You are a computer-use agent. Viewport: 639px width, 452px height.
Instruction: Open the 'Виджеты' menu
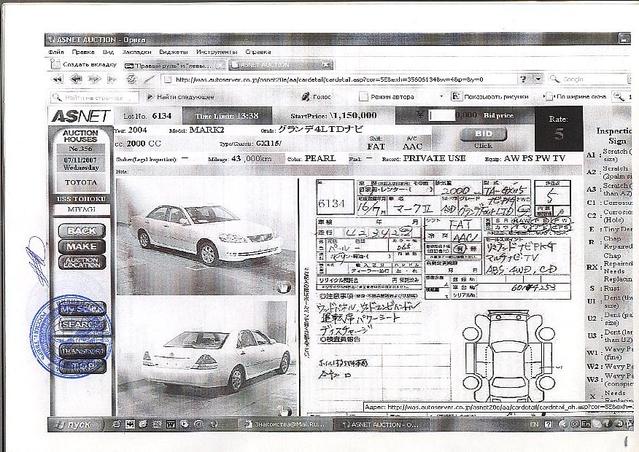[x=174, y=52]
